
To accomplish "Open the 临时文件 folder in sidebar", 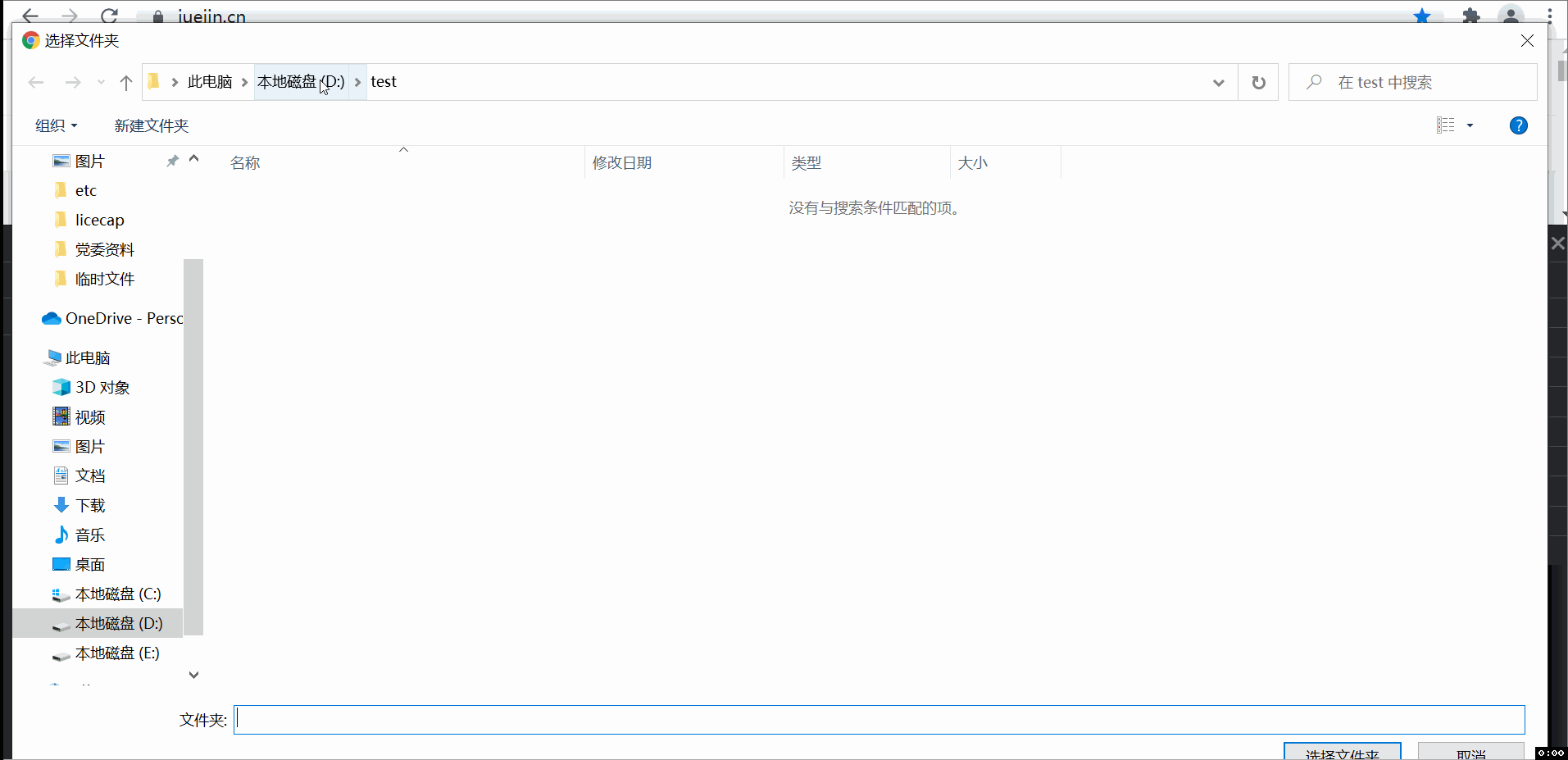I will point(105,280).
